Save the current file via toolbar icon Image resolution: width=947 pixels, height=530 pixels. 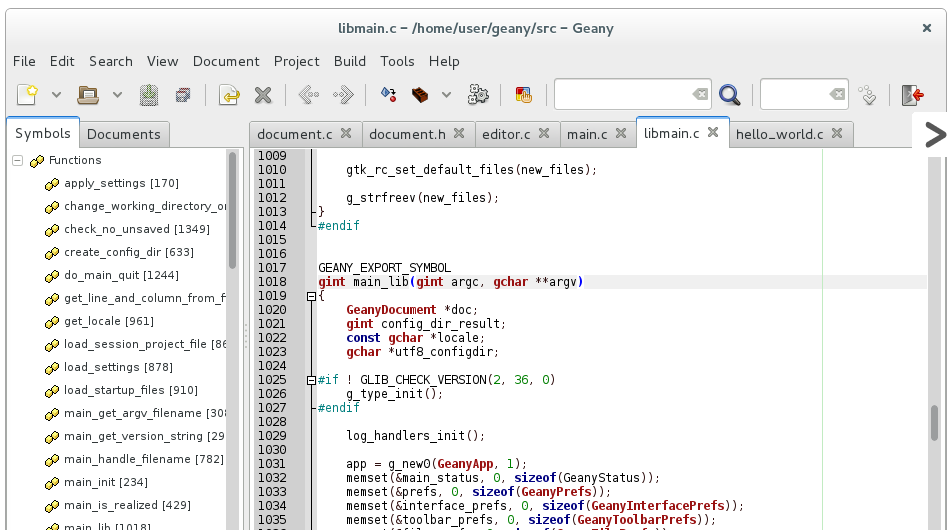tap(149, 95)
